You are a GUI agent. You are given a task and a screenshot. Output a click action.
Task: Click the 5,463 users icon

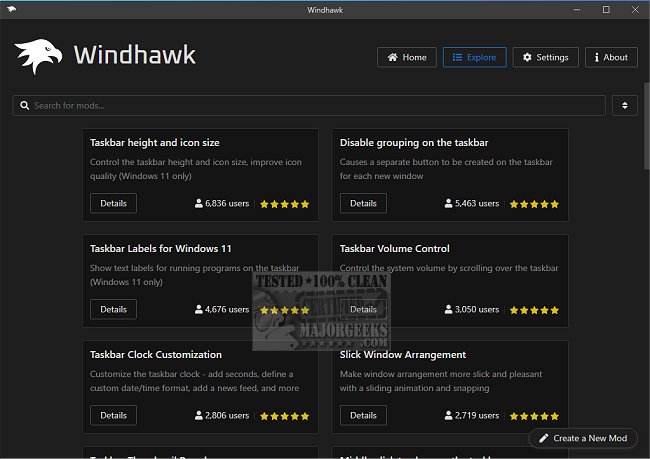449,204
